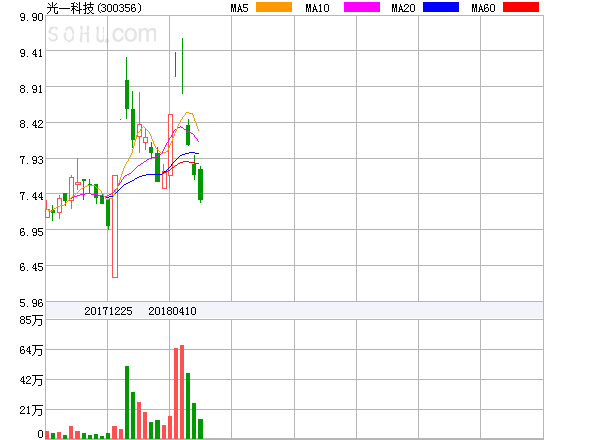Click the stock title 光一科技 (300356)
The image size is (600, 440).
94,8
